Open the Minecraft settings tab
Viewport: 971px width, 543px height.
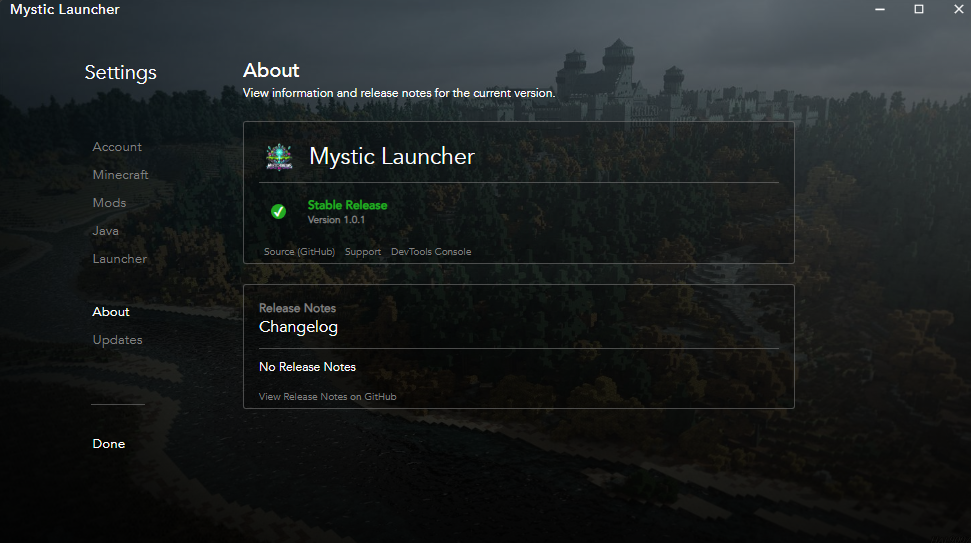pos(120,175)
